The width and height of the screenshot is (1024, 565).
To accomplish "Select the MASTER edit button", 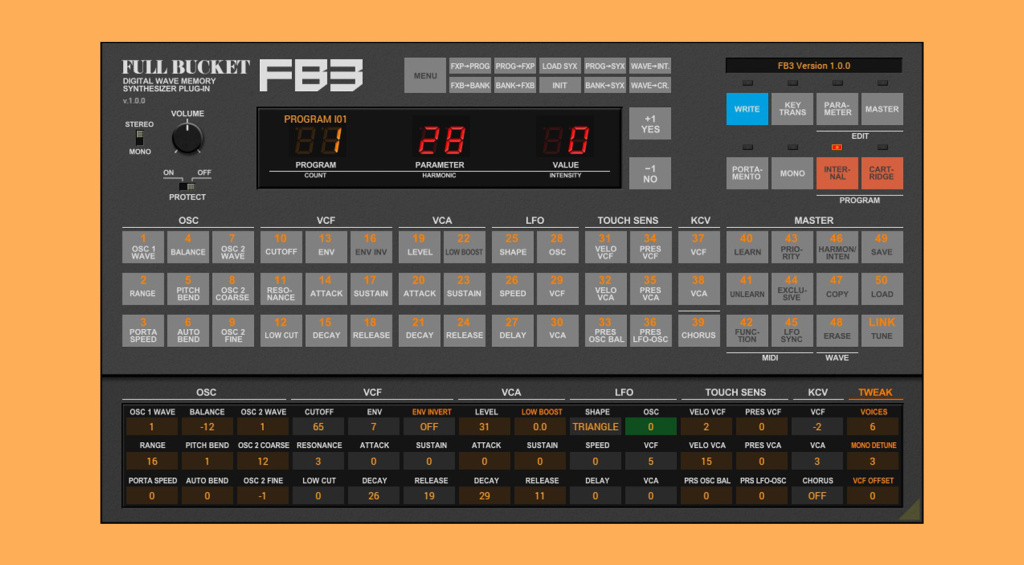I will 882,109.
